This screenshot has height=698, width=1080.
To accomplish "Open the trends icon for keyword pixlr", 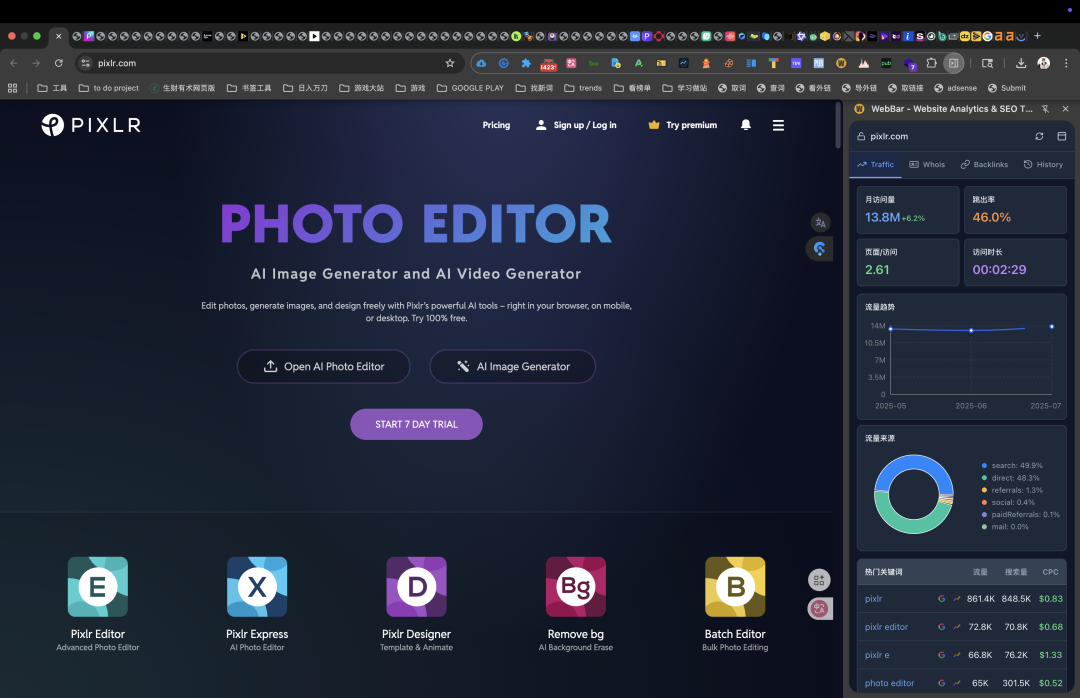I will tap(957, 599).
